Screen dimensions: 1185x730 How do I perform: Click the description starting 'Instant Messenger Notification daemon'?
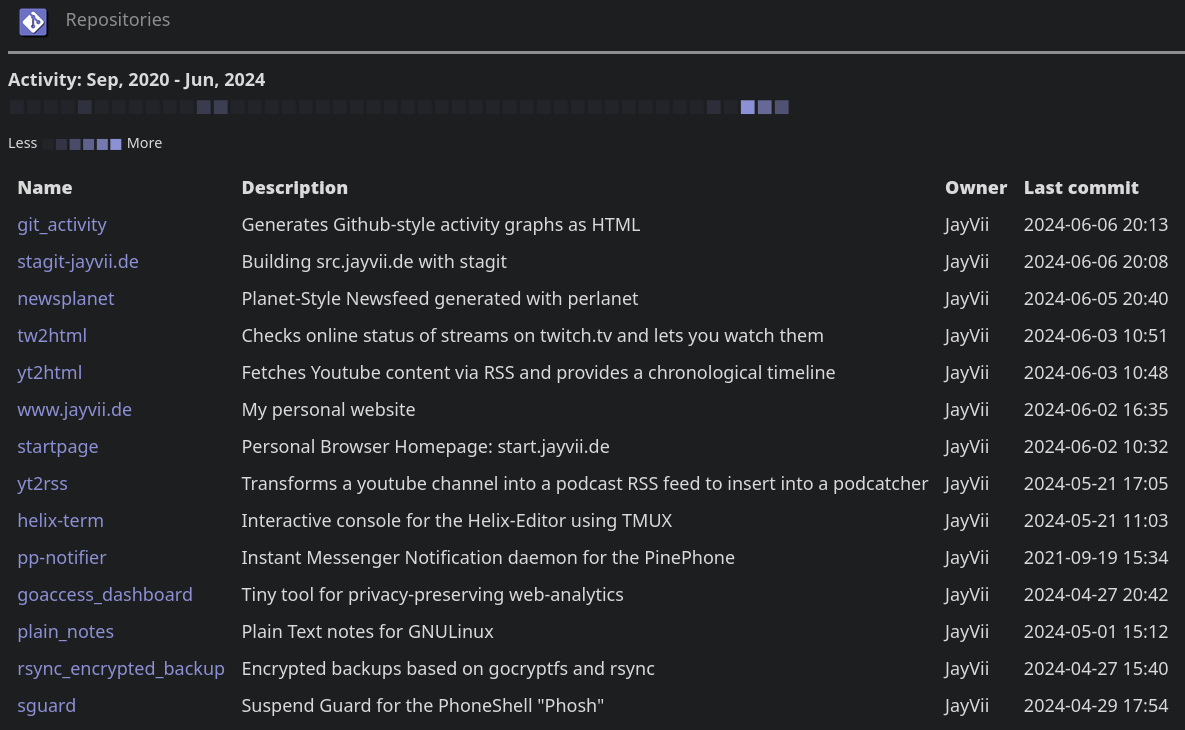488,558
